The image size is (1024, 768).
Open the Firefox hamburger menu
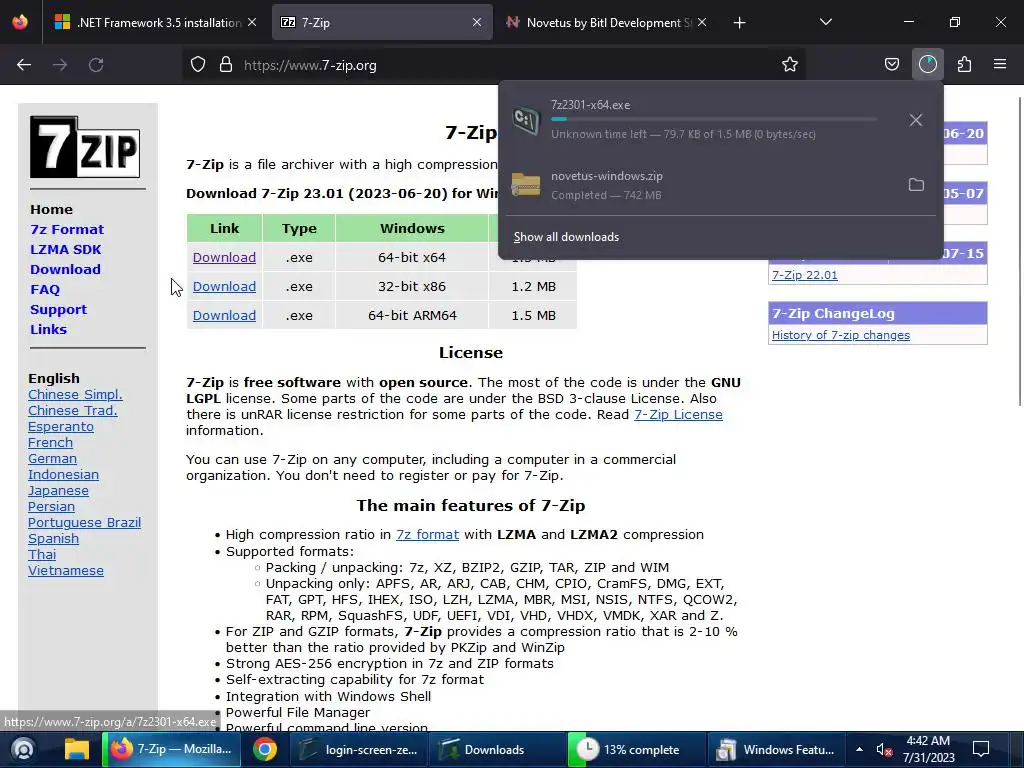coord(999,65)
